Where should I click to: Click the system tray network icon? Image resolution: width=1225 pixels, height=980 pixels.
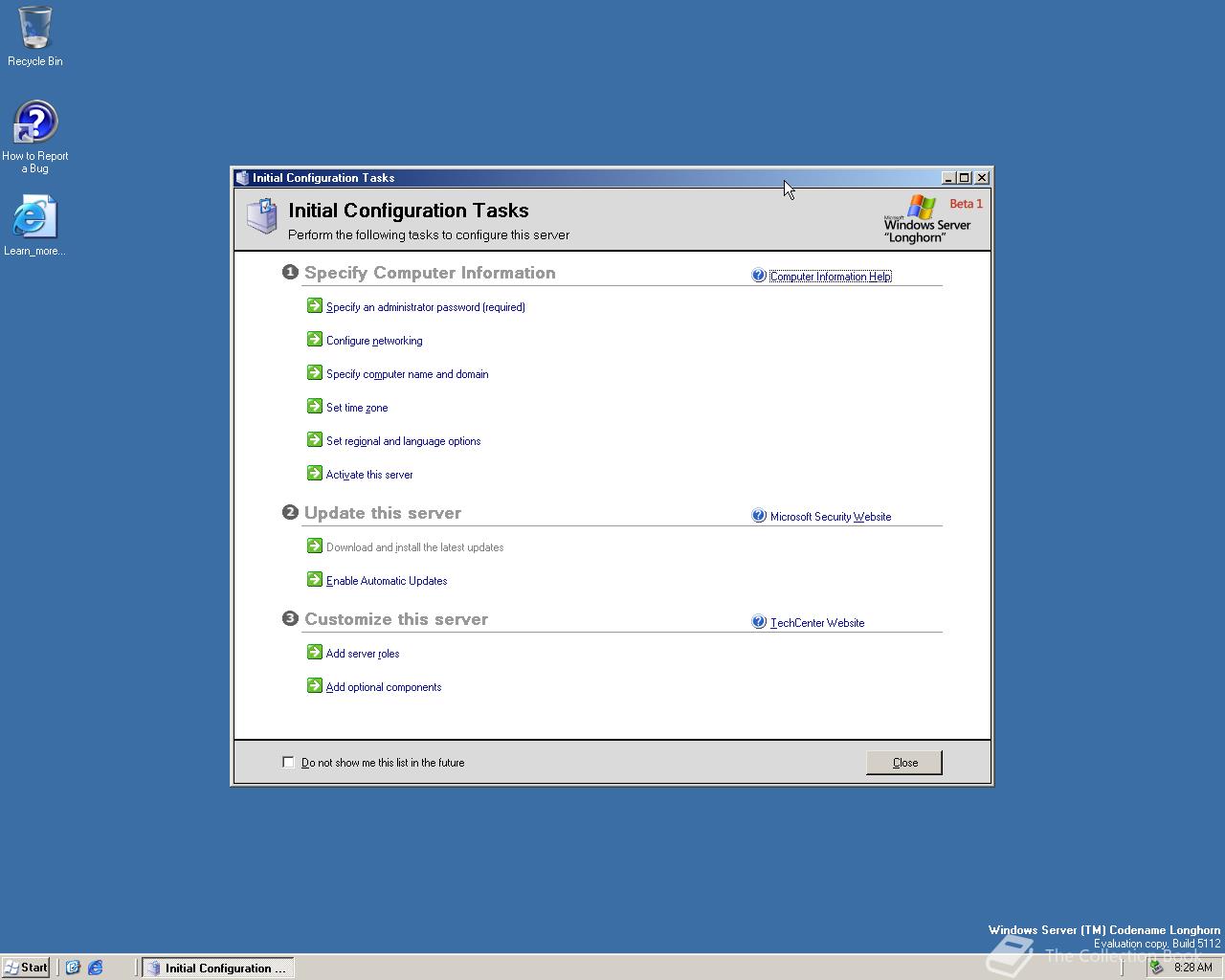pyautogui.click(x=1156, y=968)
